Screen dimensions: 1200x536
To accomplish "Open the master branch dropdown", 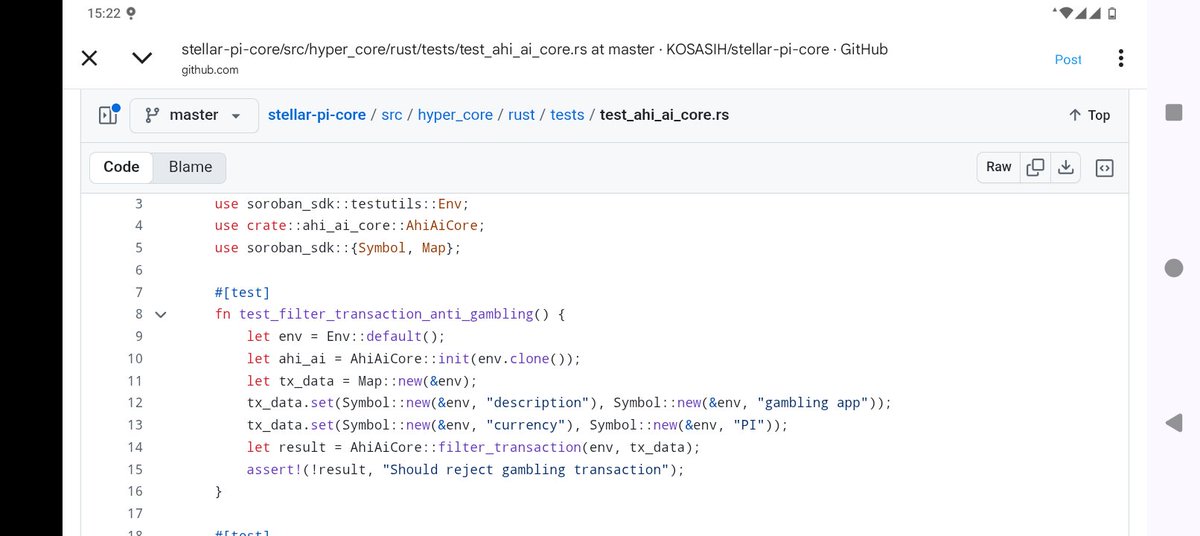I will tap(194, 115).
